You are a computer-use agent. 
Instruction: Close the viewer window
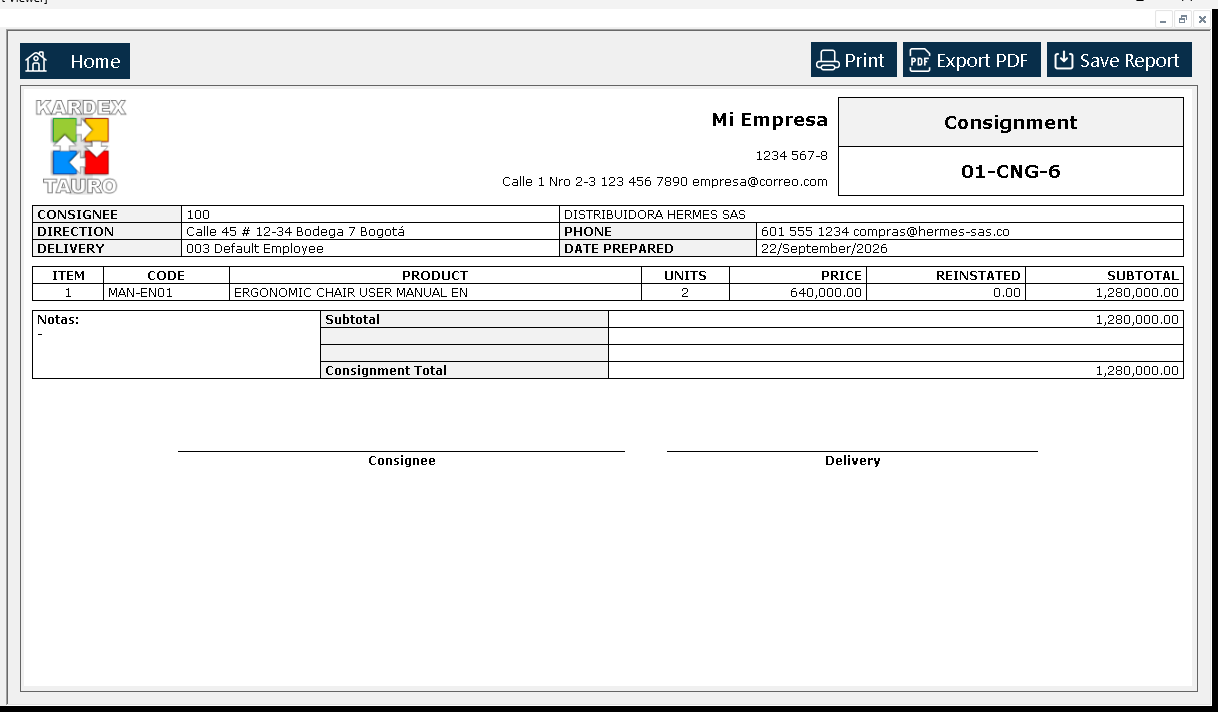(x=1201, y=20)
